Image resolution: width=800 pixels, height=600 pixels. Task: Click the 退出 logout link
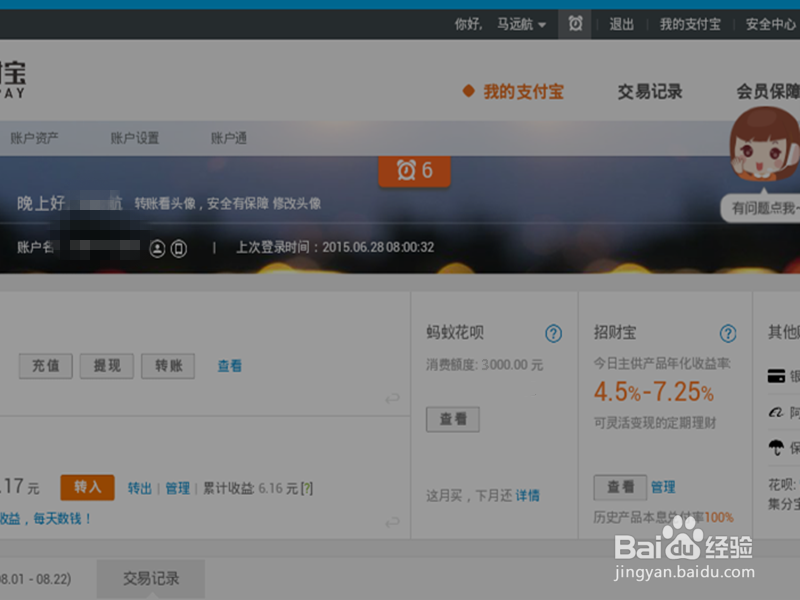click(x=621, y=24)
